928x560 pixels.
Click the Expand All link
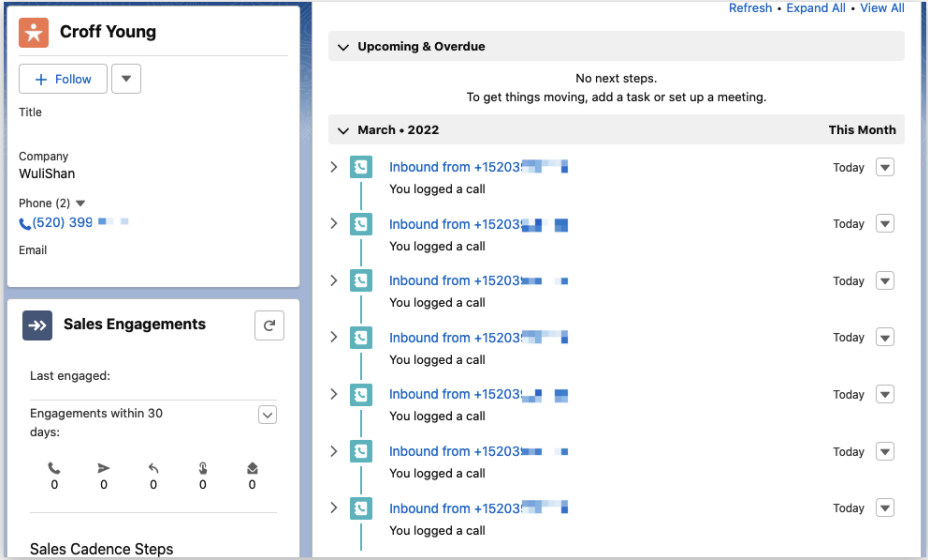pos(816,8)
